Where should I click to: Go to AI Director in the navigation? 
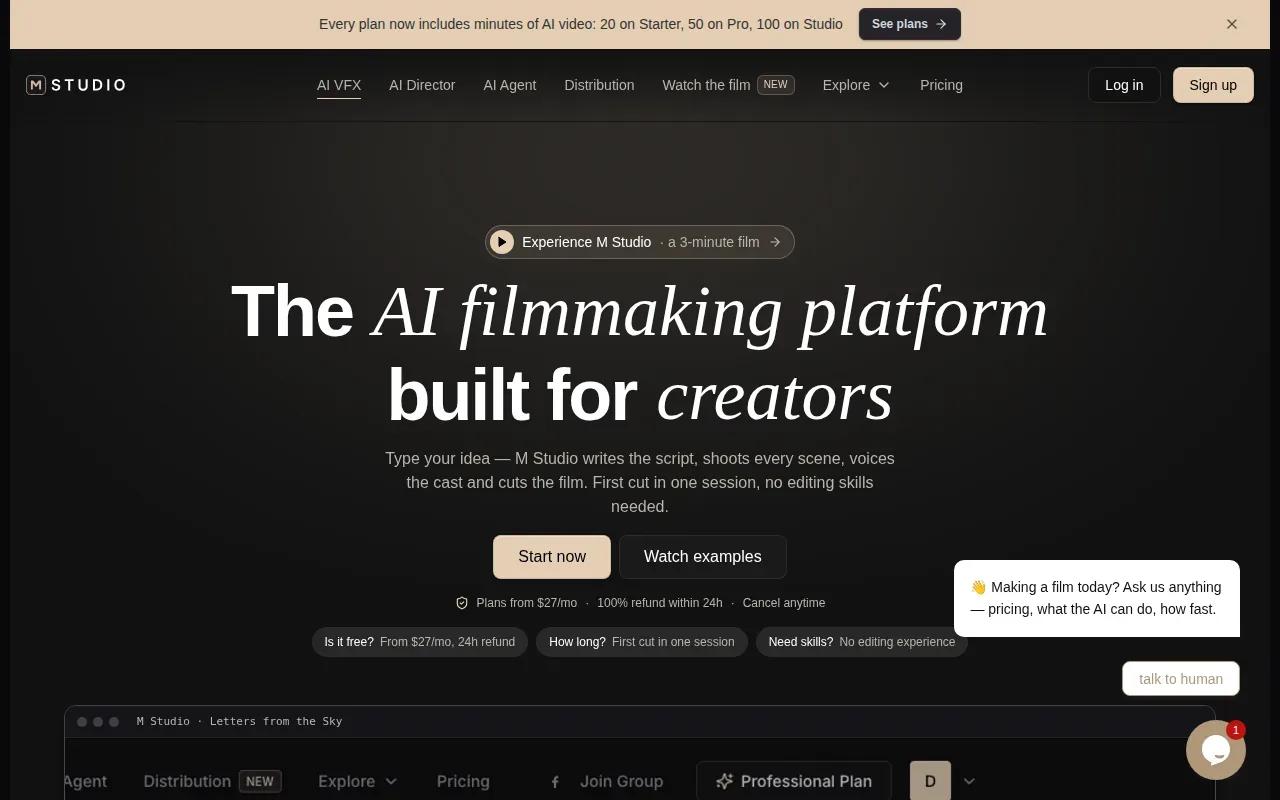point(422,85)
